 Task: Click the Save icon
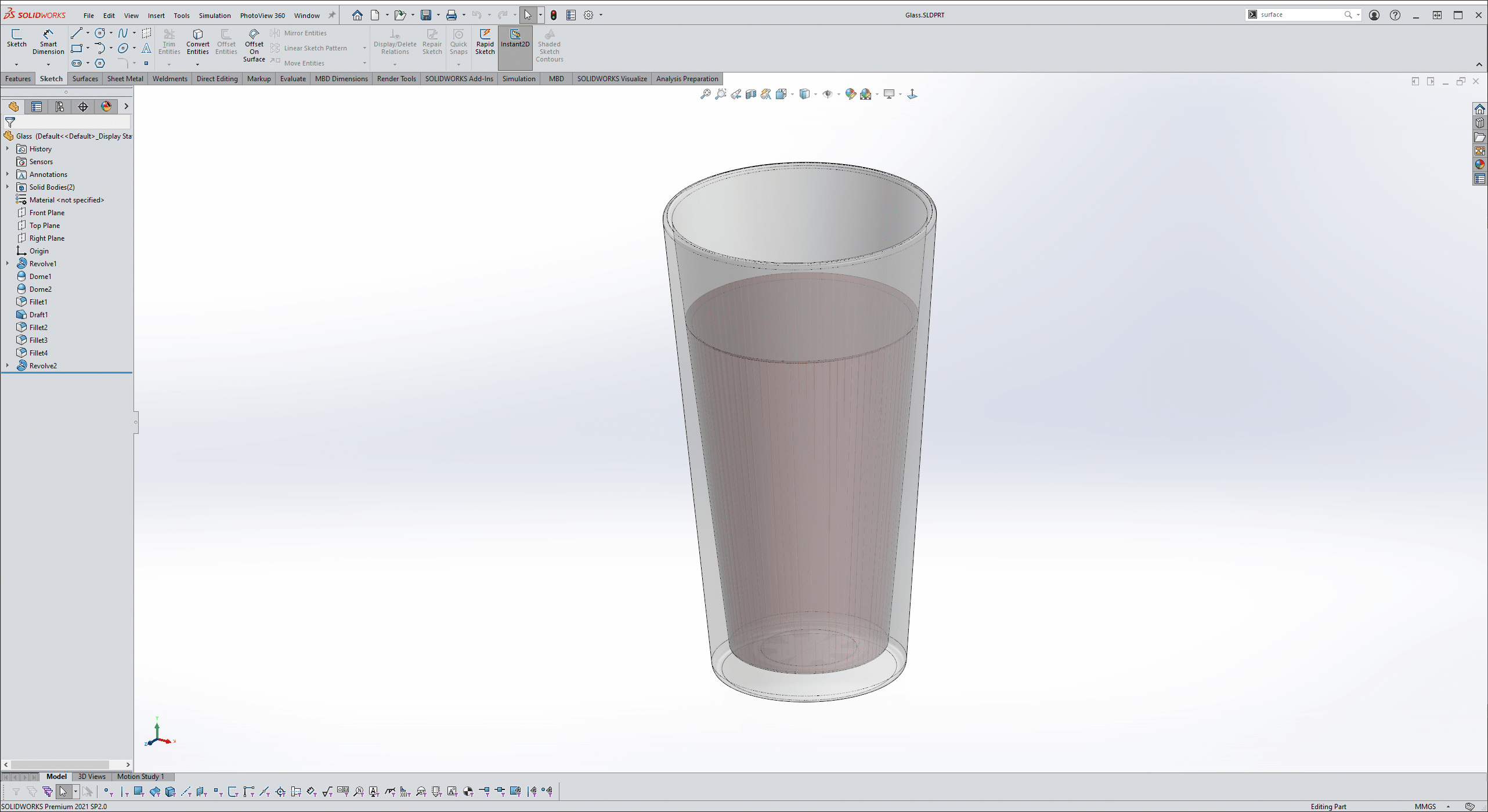426,15
